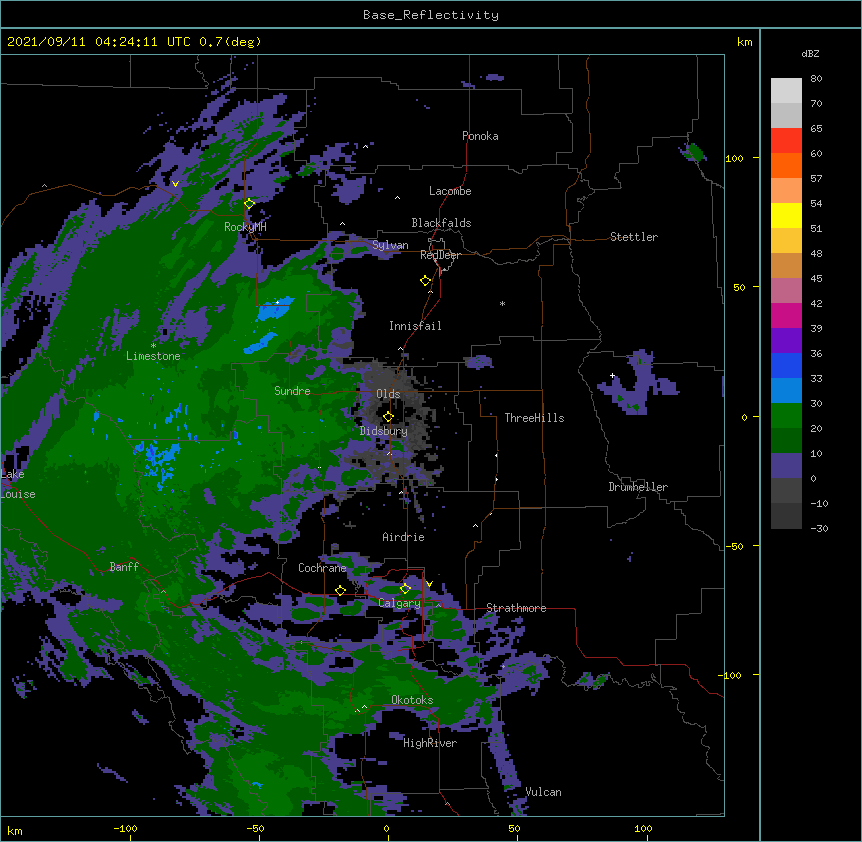Select the magenta 39-42 dBZ legend swatch

[786, 315]
